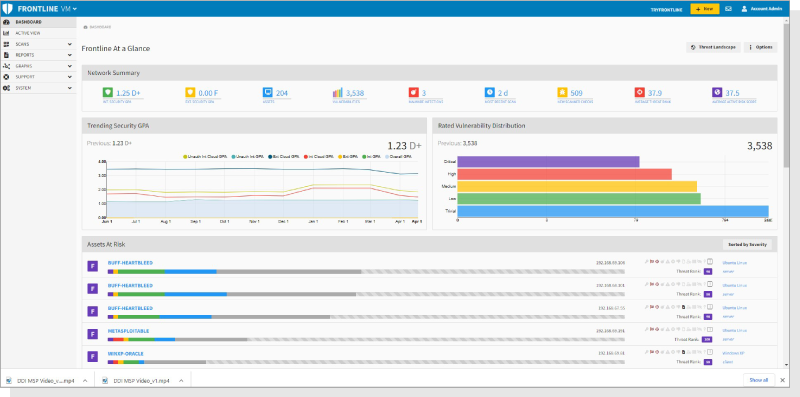This screenshot has width=800, height=397.
Task: Open chevron menu for DDI MSP Video_v1.mp4
Action: point(182,381)
